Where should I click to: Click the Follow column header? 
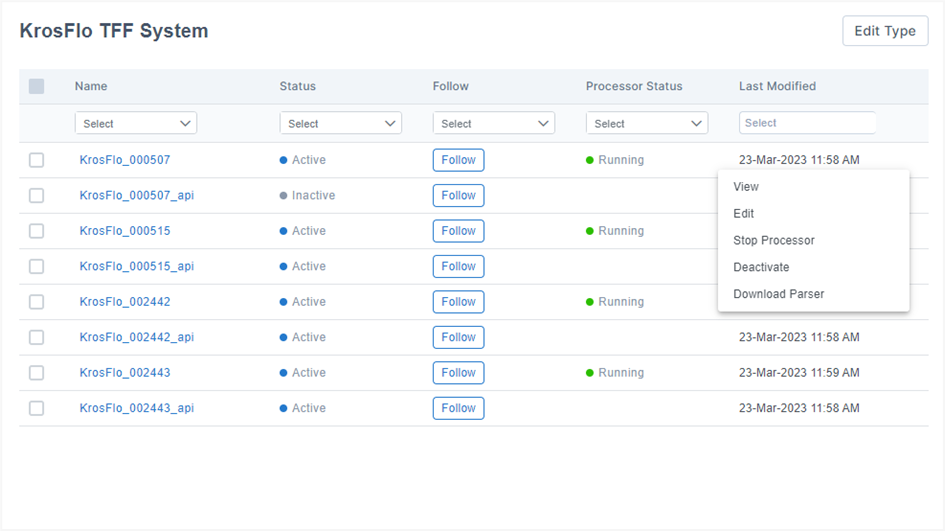point(450,86)
